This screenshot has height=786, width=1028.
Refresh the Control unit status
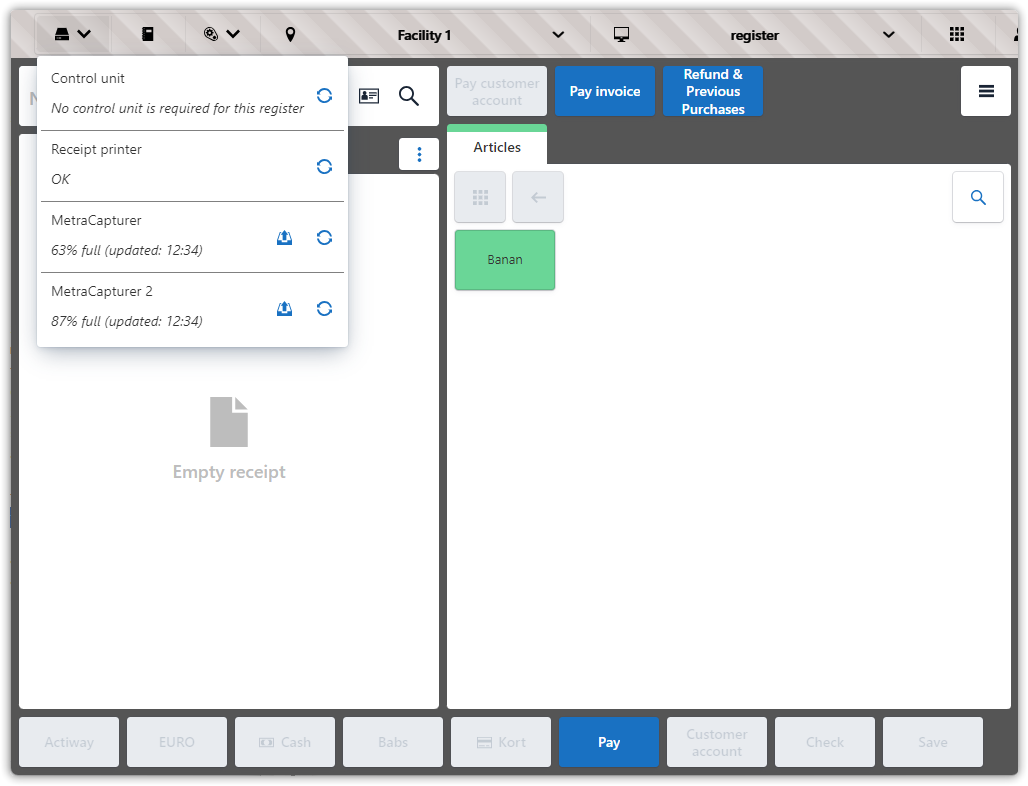324,95
